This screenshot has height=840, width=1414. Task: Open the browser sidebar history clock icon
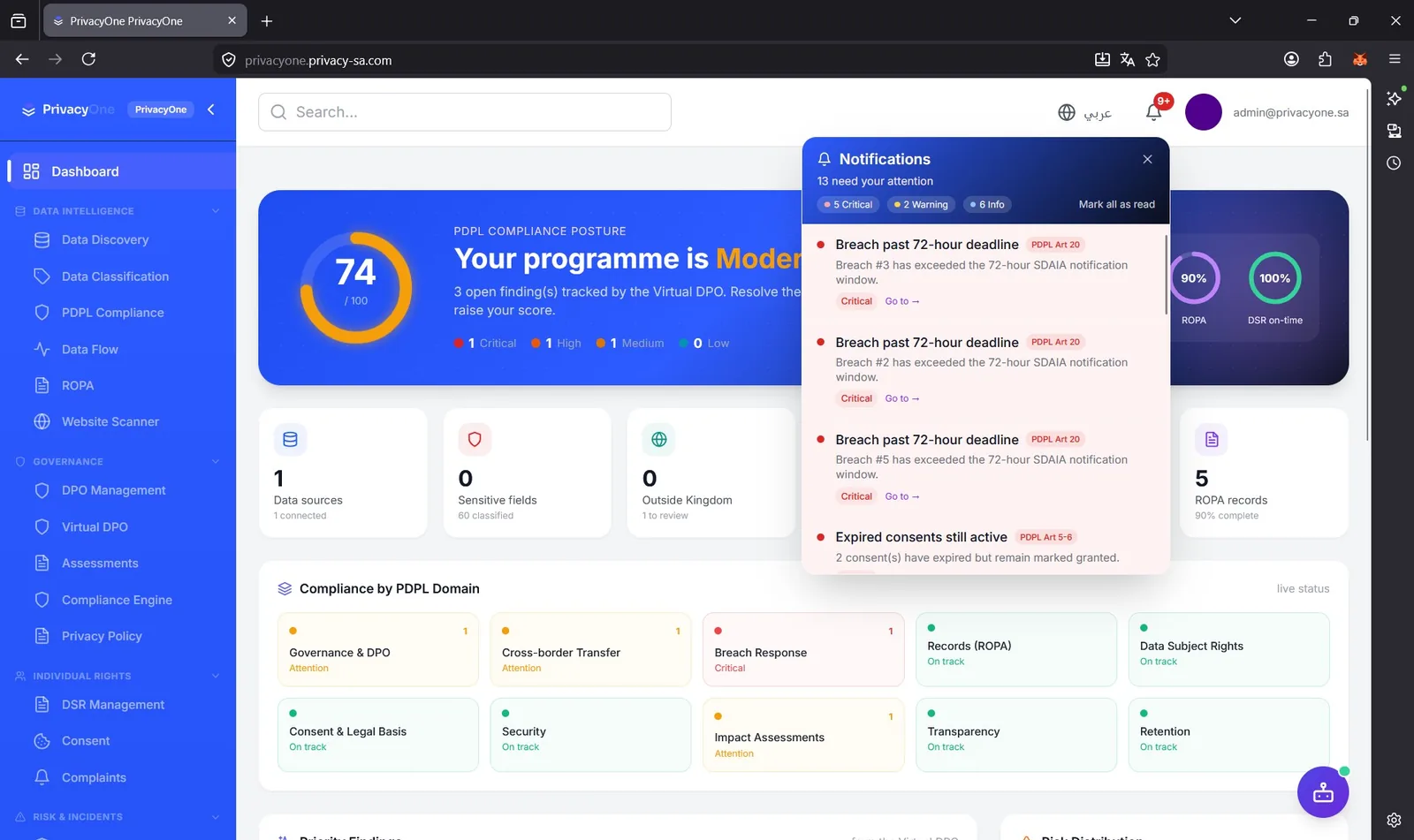1394,163
